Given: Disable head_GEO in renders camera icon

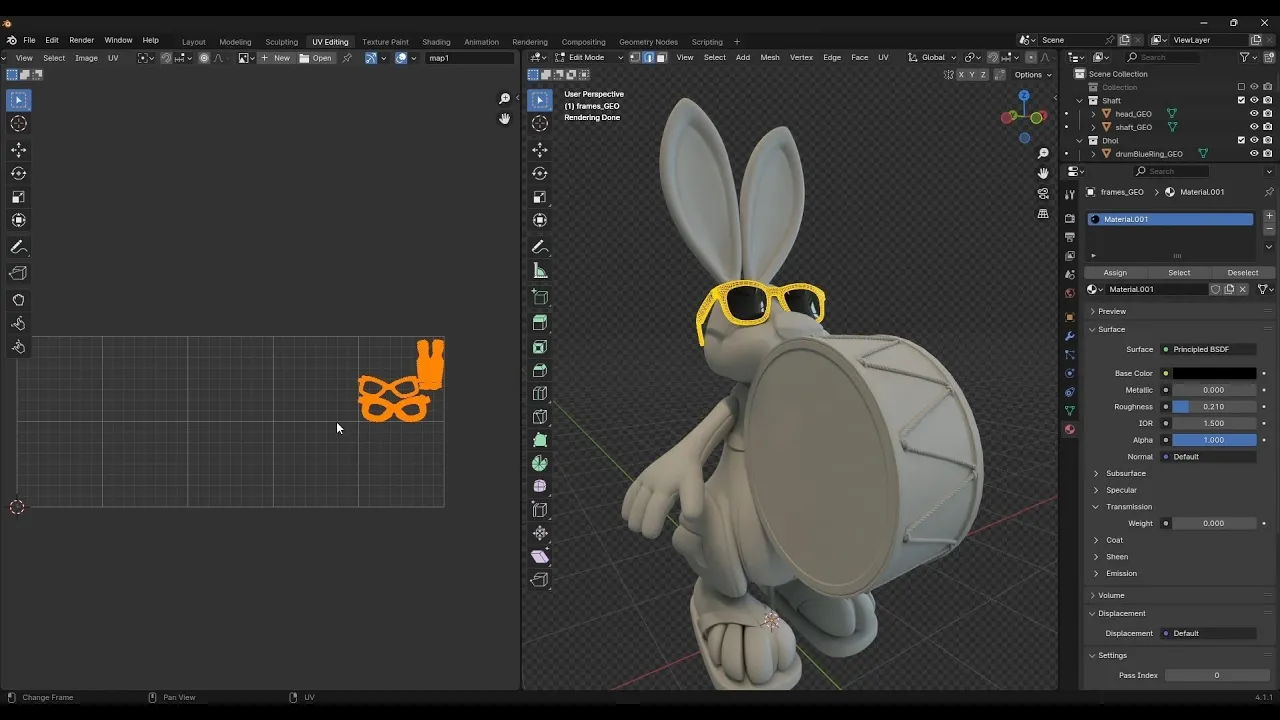Looking at the screenshot, I should (1267, 114).
